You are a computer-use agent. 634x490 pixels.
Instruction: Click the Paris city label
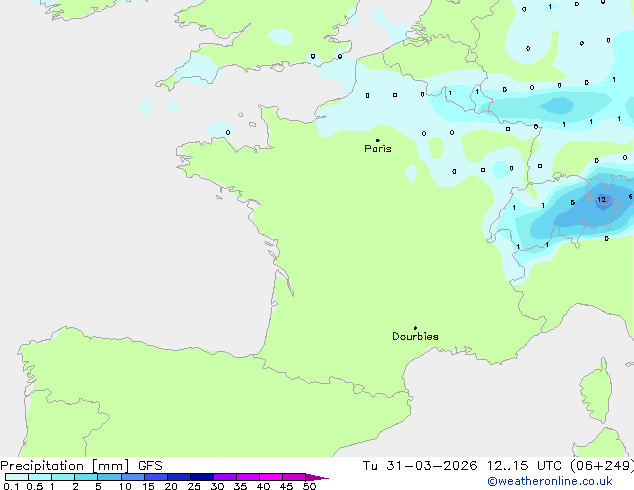(x=378, y=149)
